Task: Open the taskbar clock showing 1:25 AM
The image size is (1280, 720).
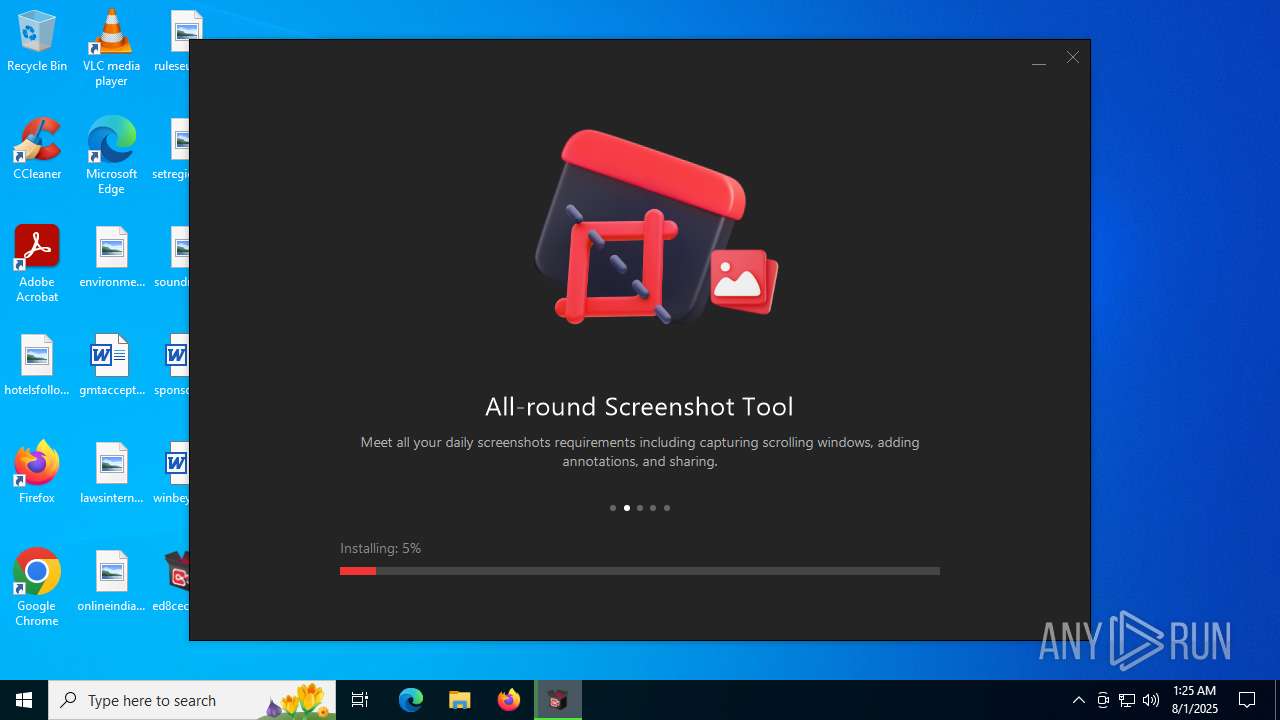Action: click(1195, 700)
